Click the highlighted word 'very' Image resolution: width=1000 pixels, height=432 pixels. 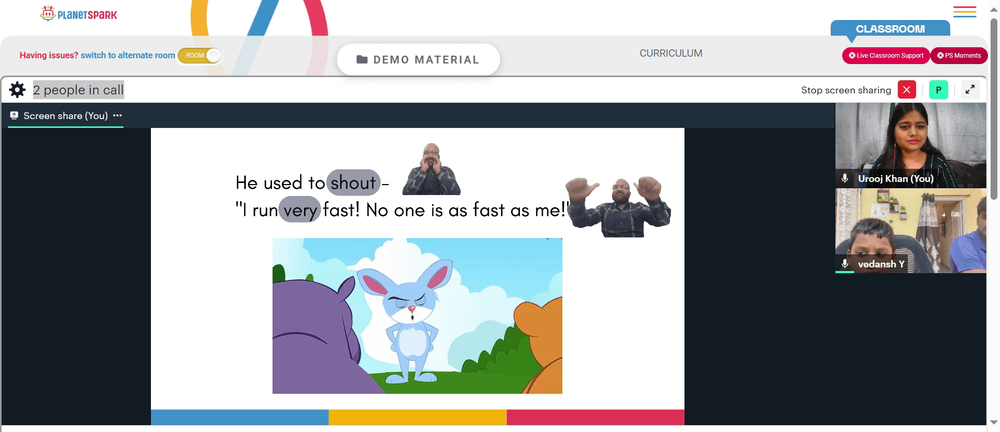pos(300,209)
